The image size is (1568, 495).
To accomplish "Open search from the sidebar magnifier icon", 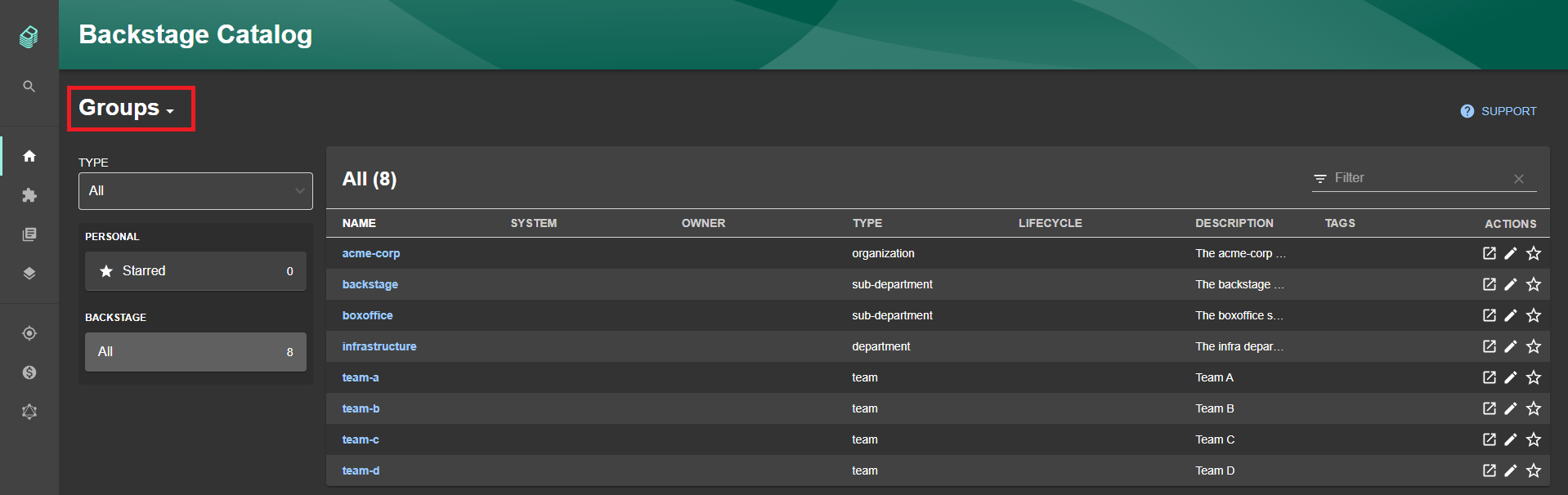I will 29,86.
